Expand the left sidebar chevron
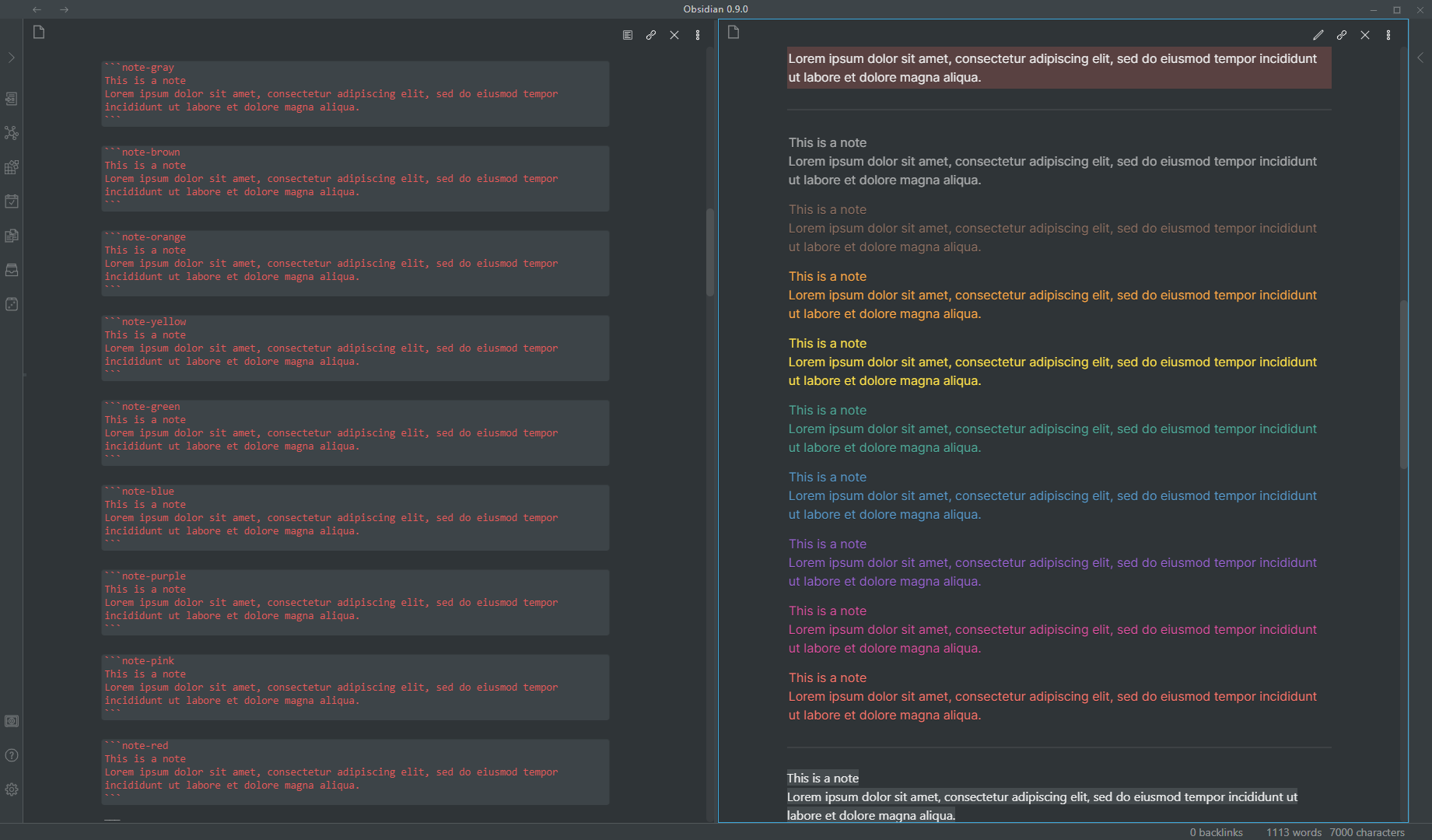 [x=12, y=58]
